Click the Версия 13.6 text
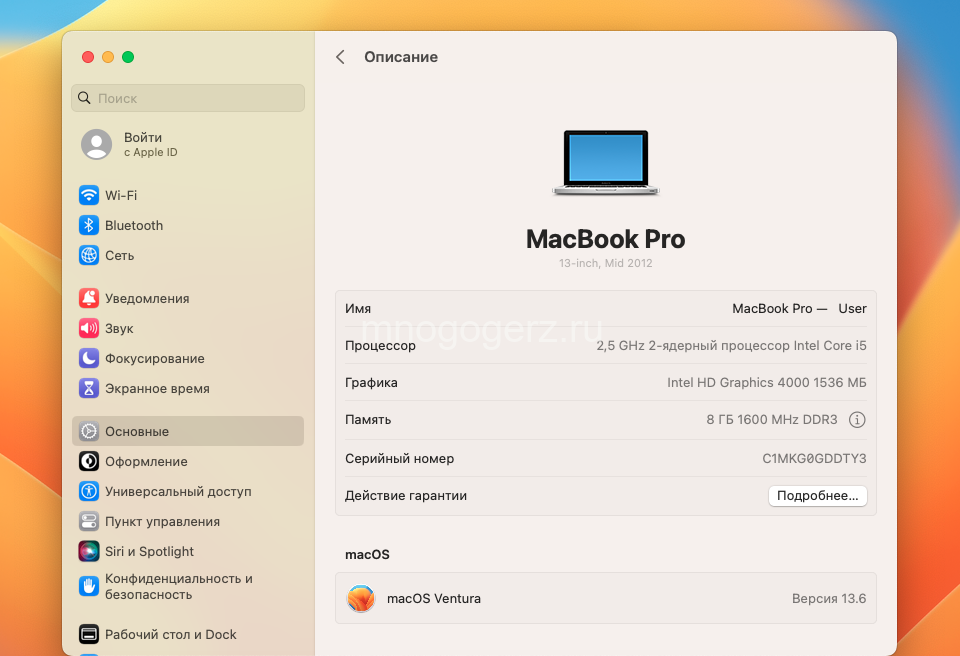Image resolution: width=960 pixels, height=656 pixels. coord(829,598)
